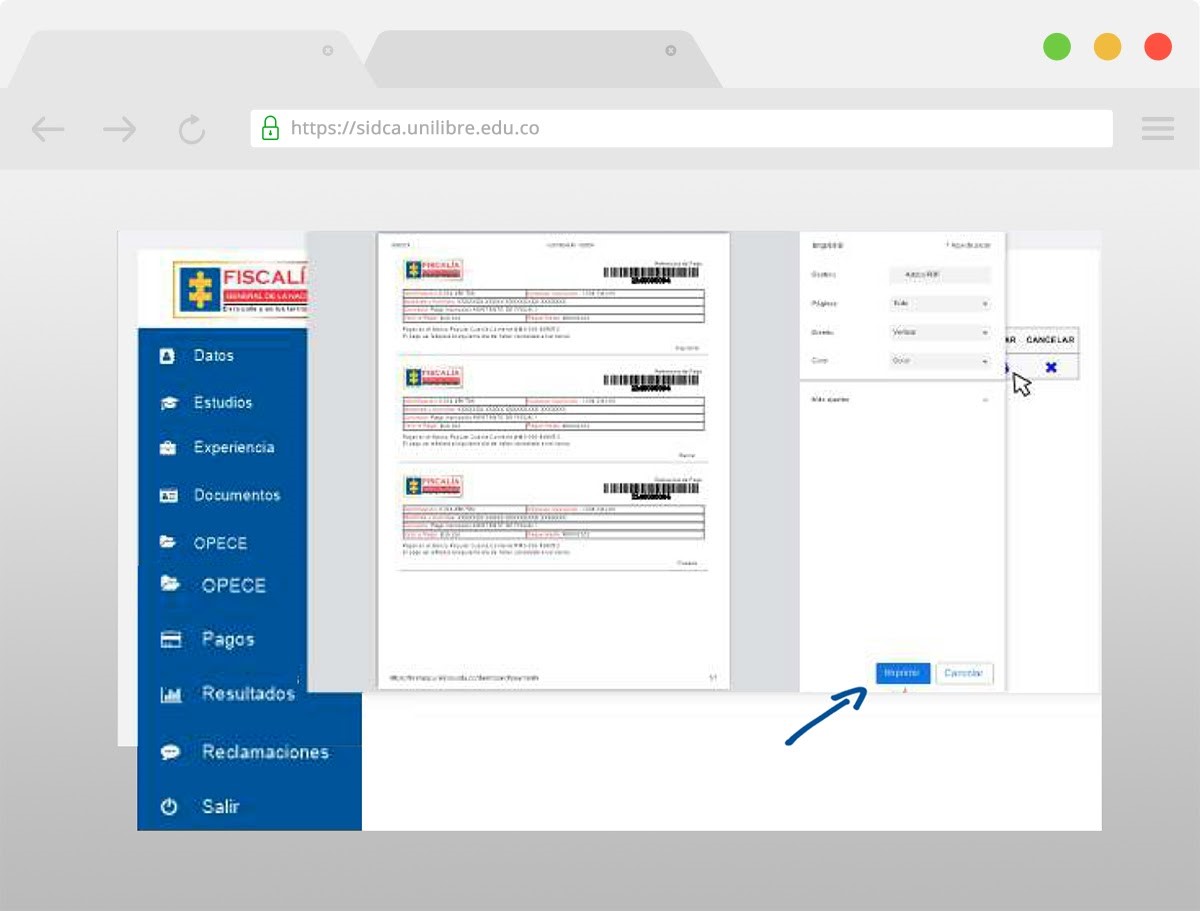Click the blue Imprimir button
This screenshot has width=1200, height=911.
[x=902, y=673]
